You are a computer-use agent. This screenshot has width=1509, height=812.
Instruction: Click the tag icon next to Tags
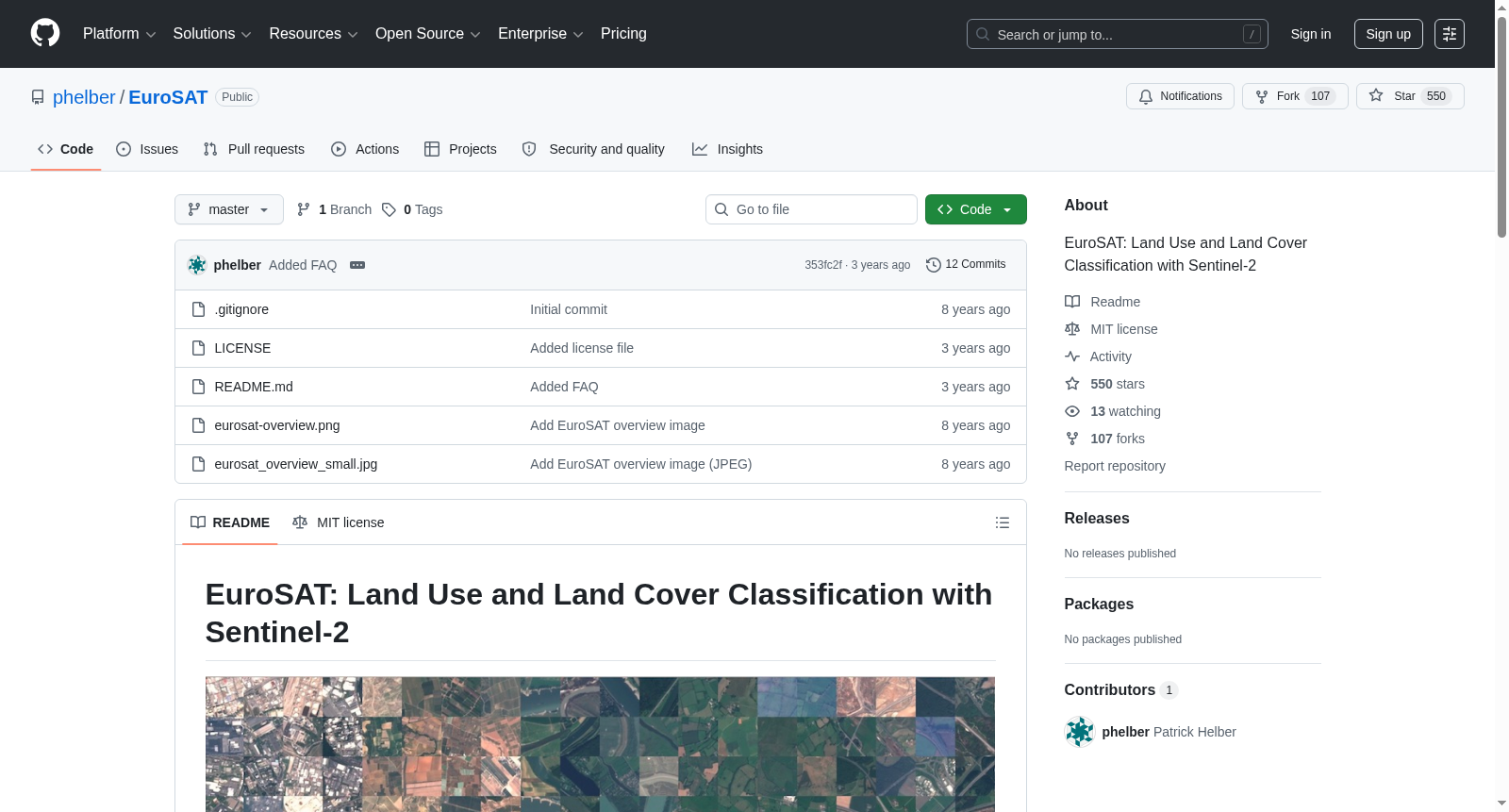click(389, 209)
